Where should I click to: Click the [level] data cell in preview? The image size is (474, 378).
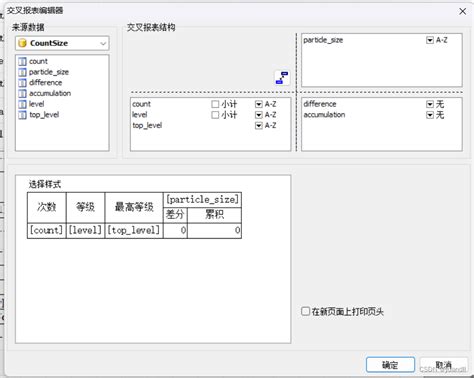85,230
